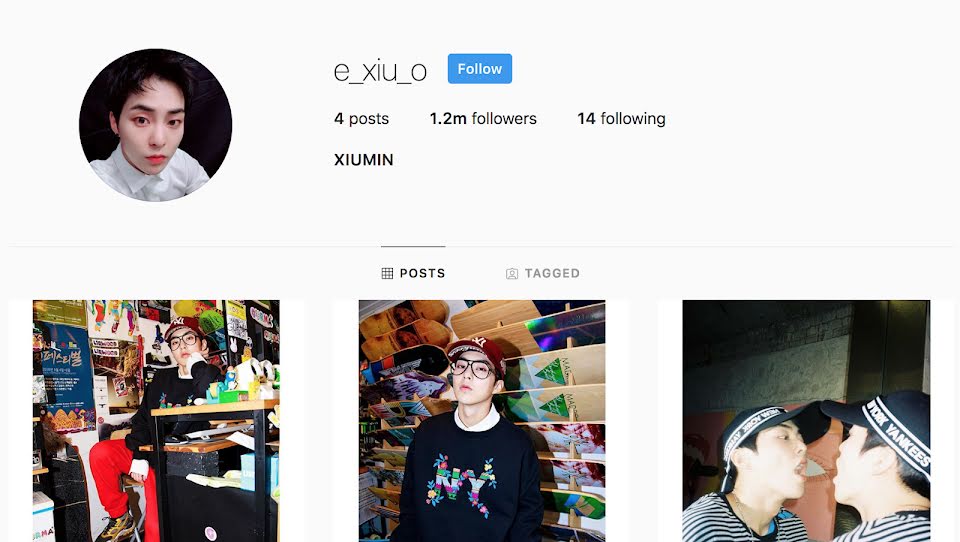Click the bold 14 number
This screenshot has width=960, height=542.
(x=586, y=118)
